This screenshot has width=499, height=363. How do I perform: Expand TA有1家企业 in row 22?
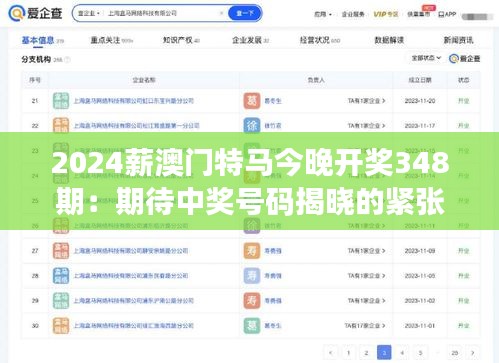click(x=367, y=126)
